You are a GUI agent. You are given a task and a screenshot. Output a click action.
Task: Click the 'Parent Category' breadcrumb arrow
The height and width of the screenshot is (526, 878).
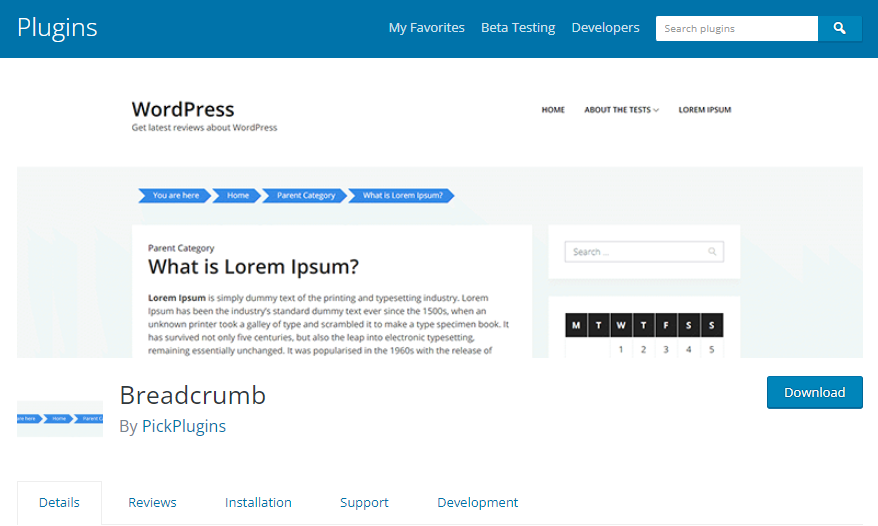(x=305, y=195)
